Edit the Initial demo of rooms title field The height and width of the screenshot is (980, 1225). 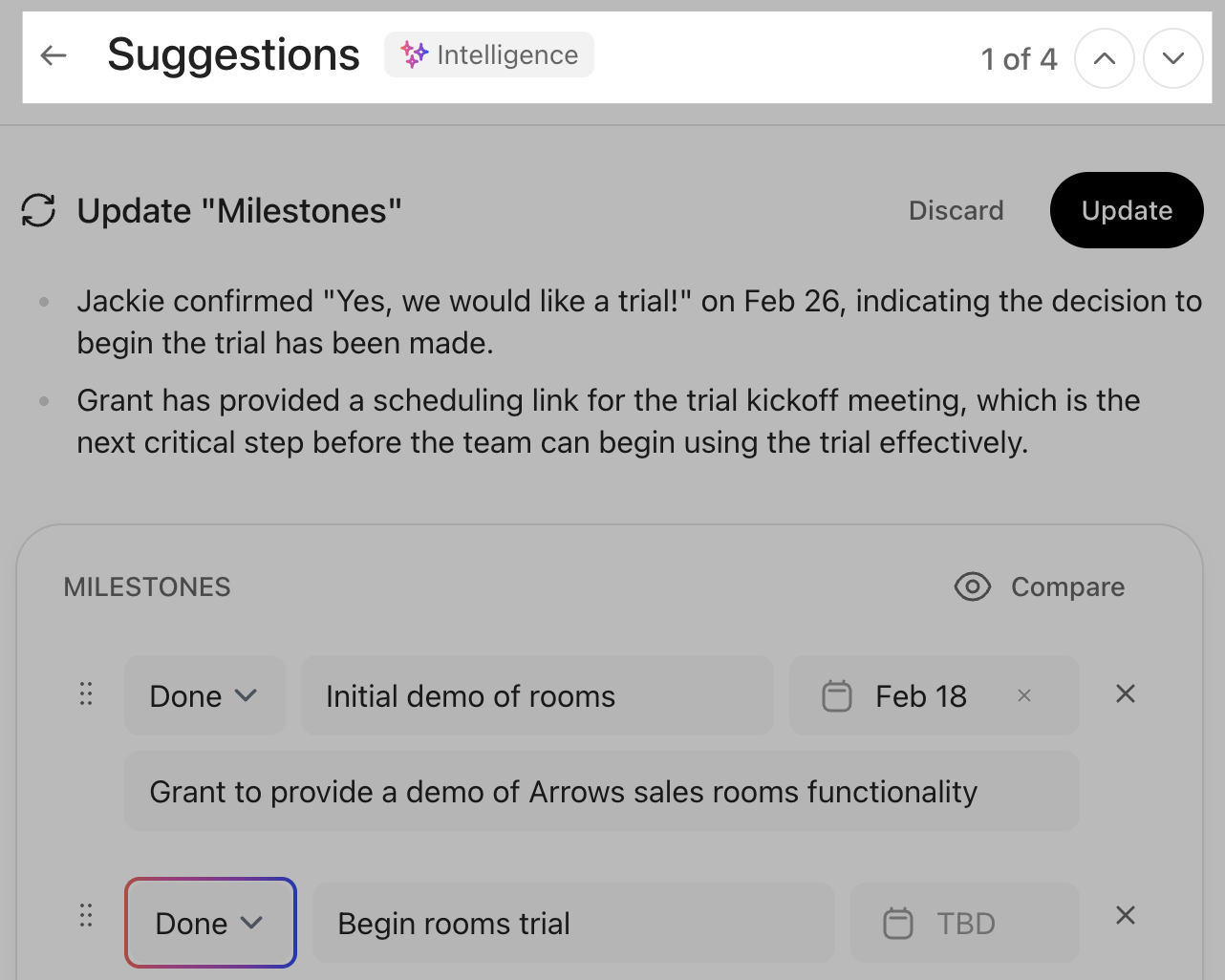coord(536,696)
